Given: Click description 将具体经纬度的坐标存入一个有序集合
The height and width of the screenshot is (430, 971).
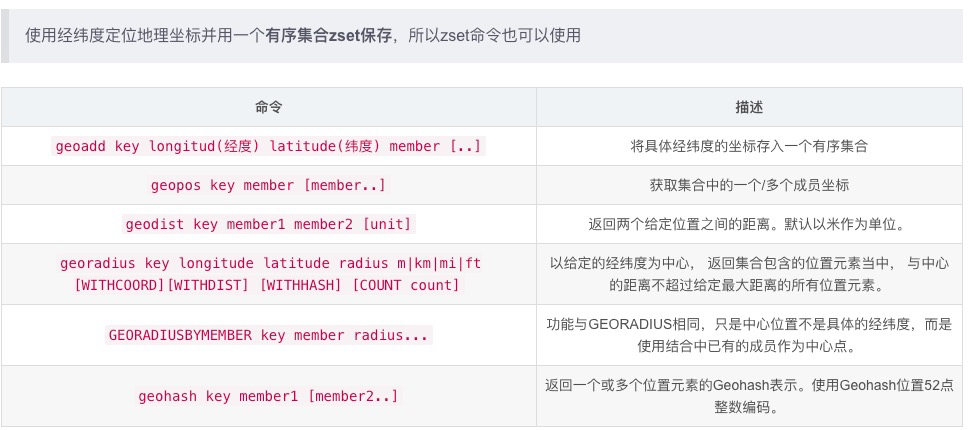Looking at the screenshot, I should coord(749,146).
